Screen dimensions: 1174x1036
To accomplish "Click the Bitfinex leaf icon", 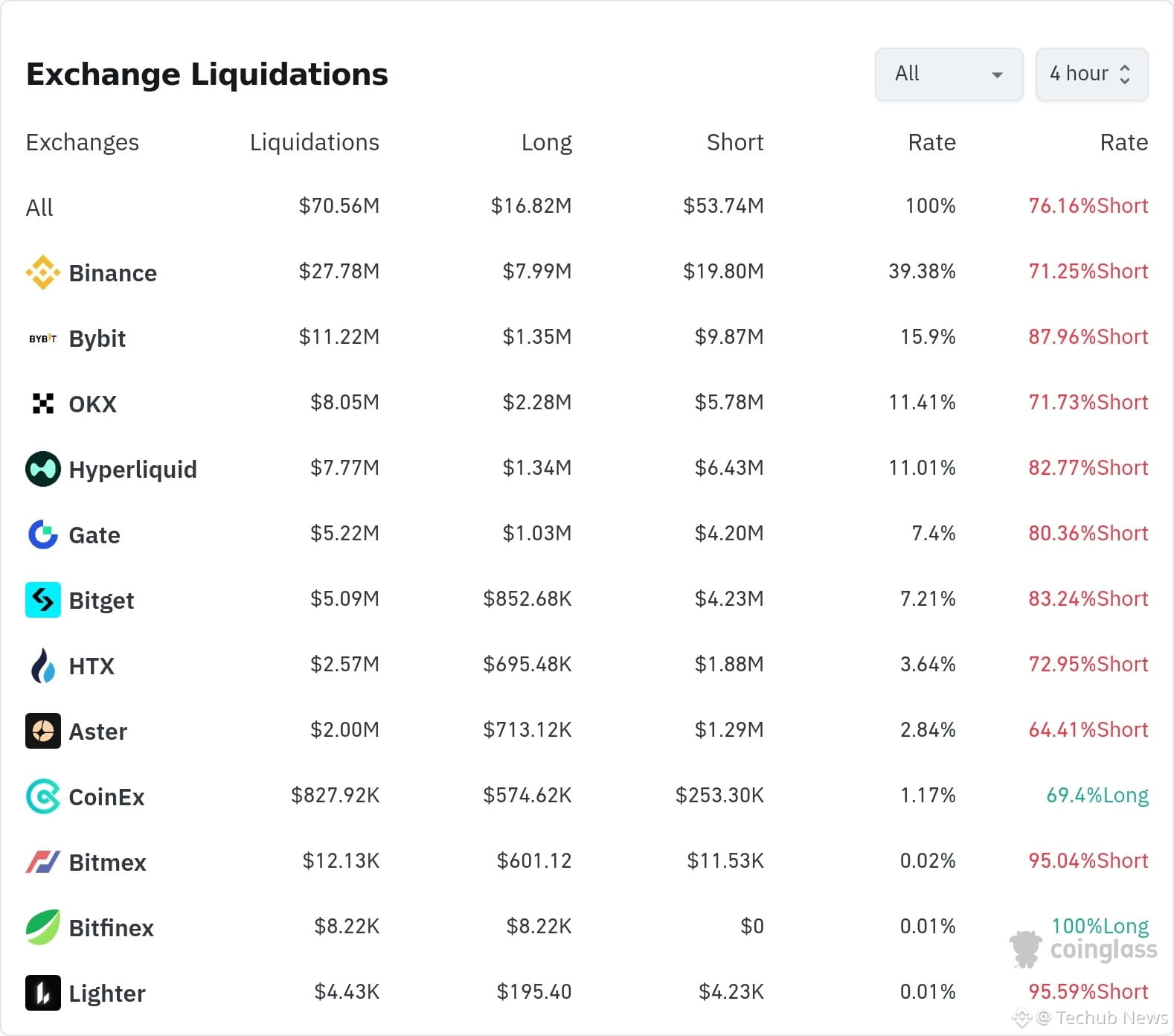I will click(43, 927).
